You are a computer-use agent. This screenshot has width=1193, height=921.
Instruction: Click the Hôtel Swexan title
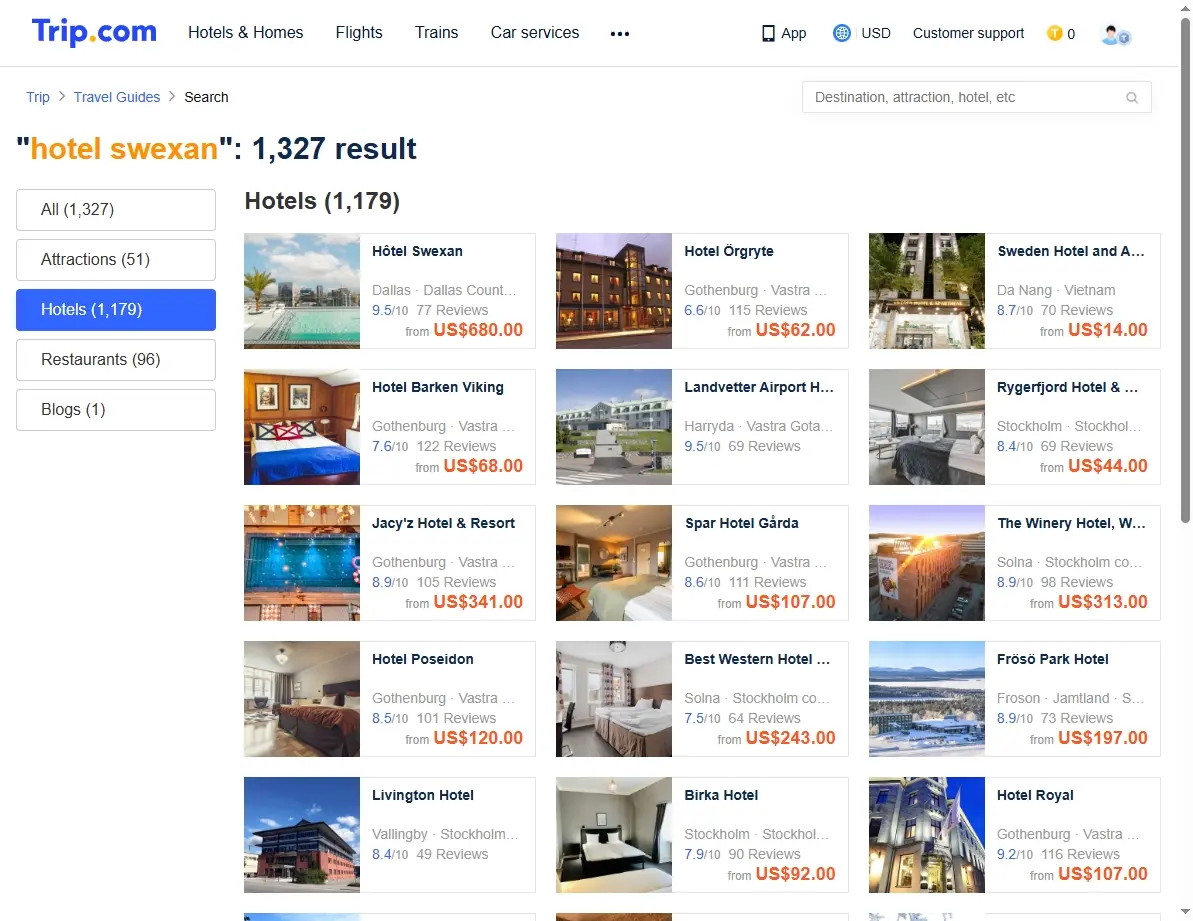click(417, 251)
